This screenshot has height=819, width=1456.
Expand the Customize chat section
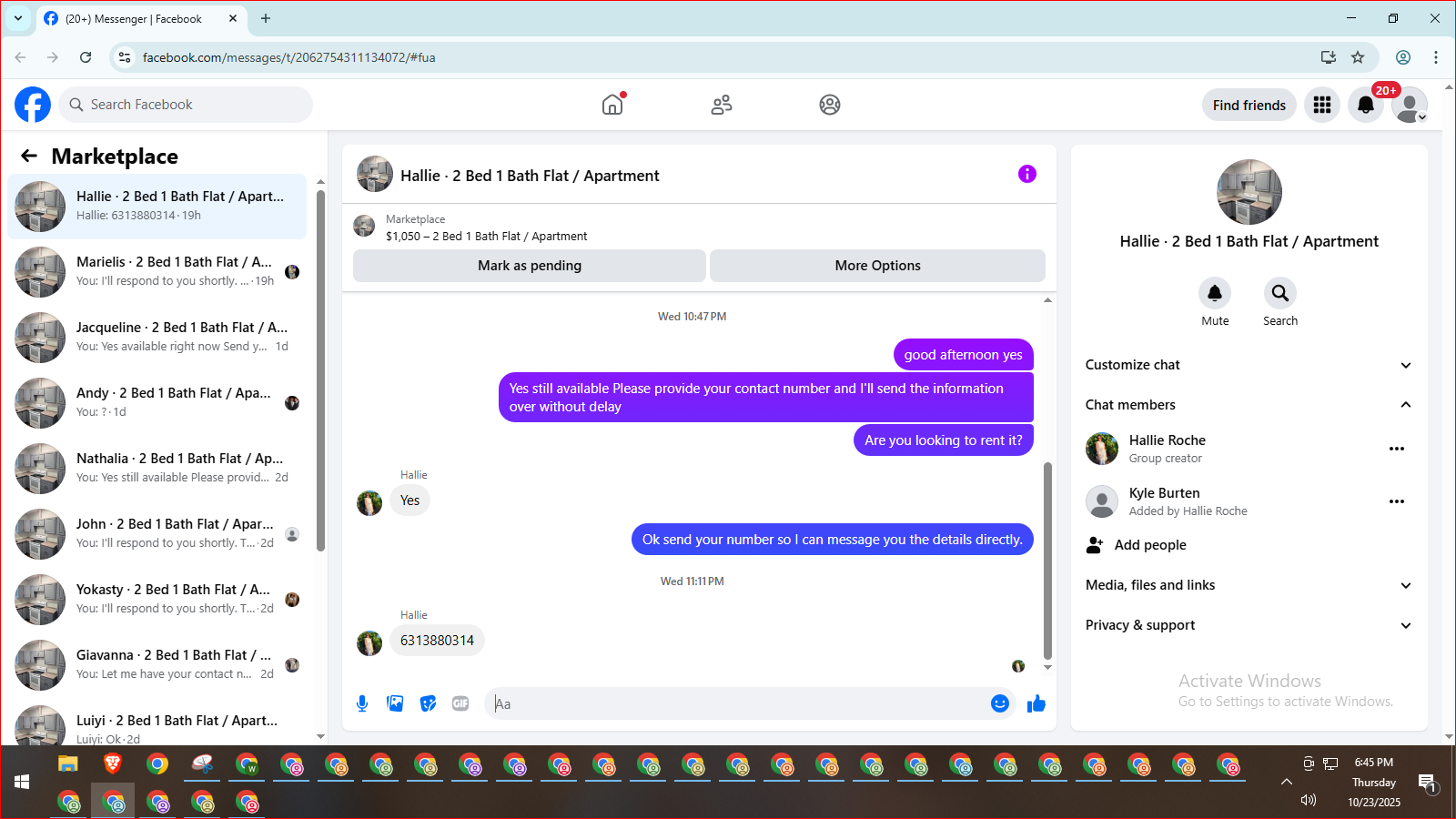coord(1249,365)
